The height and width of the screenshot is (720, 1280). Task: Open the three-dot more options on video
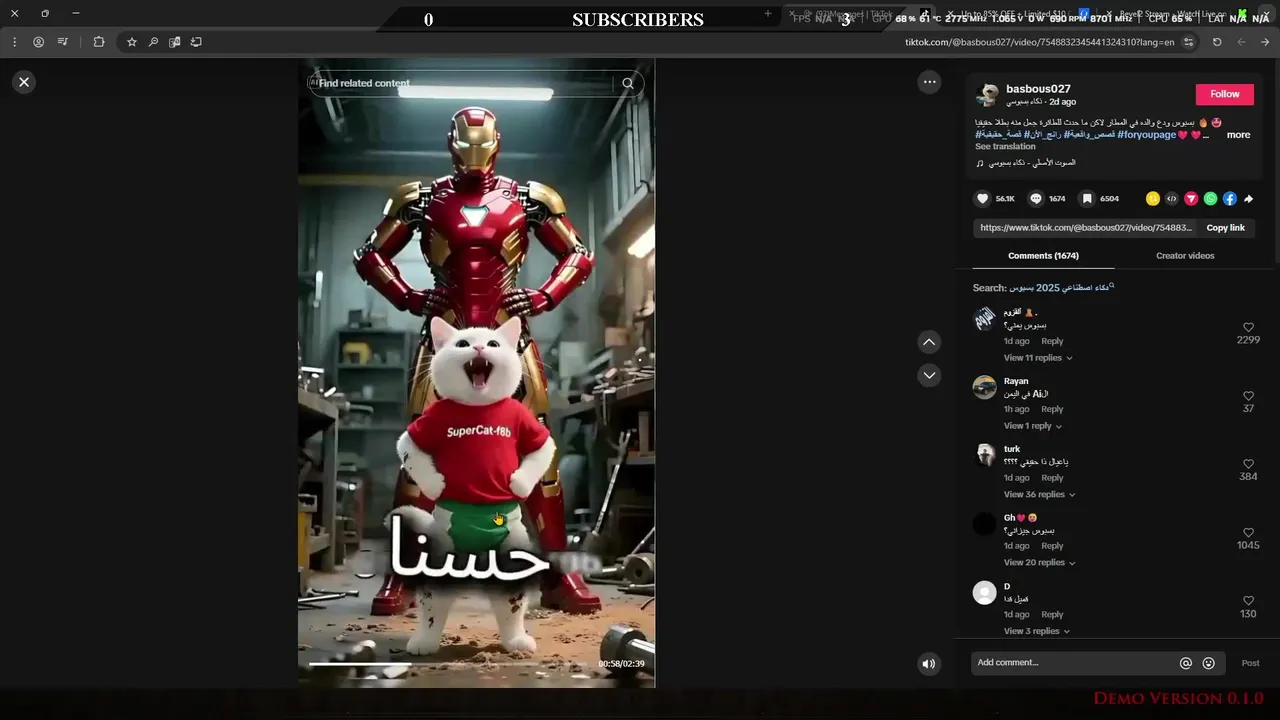tap(929, 82)
